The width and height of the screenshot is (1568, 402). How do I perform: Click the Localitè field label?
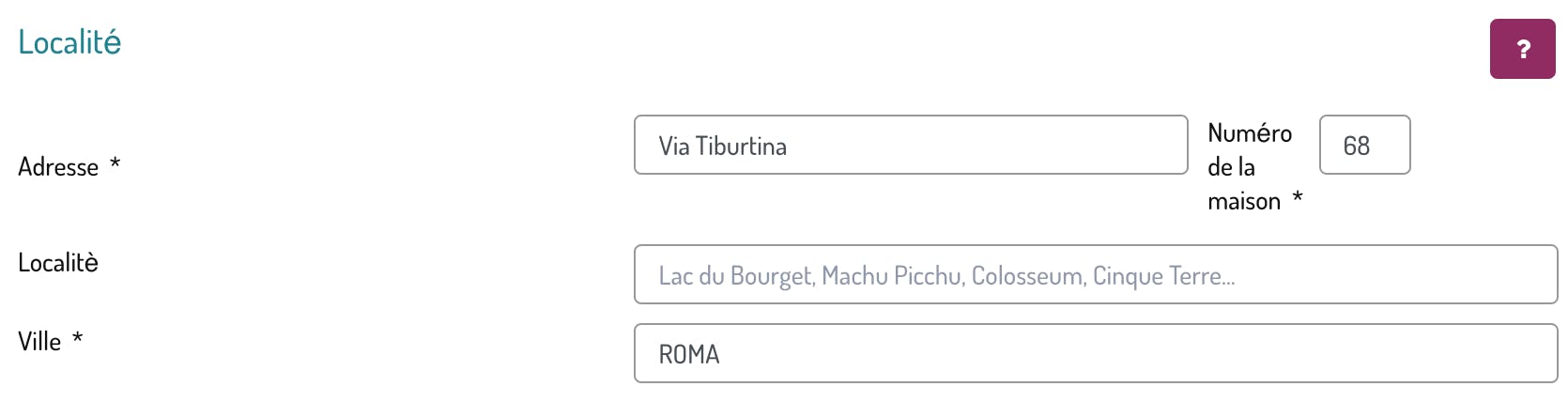(58, 262)
